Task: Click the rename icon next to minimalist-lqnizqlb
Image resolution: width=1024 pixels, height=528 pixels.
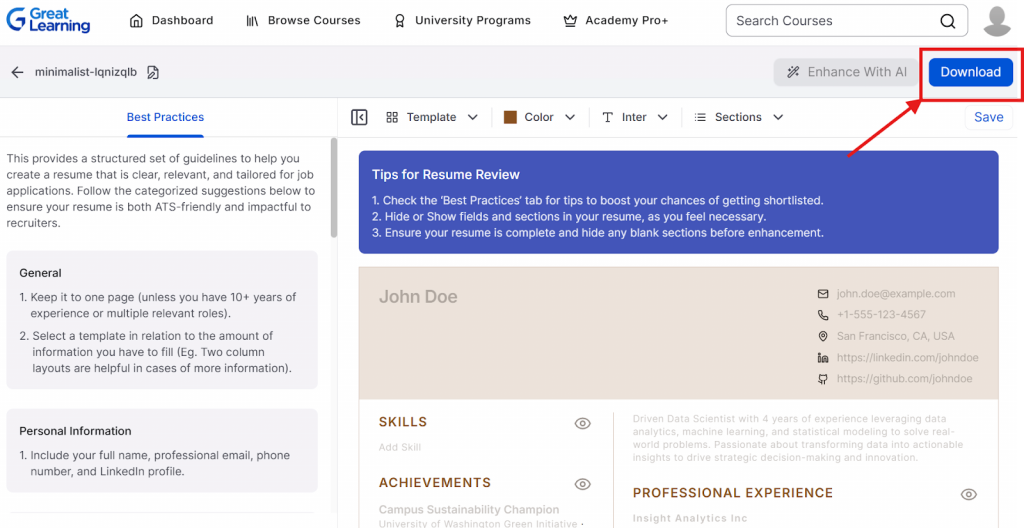Action: coord(153,72)
